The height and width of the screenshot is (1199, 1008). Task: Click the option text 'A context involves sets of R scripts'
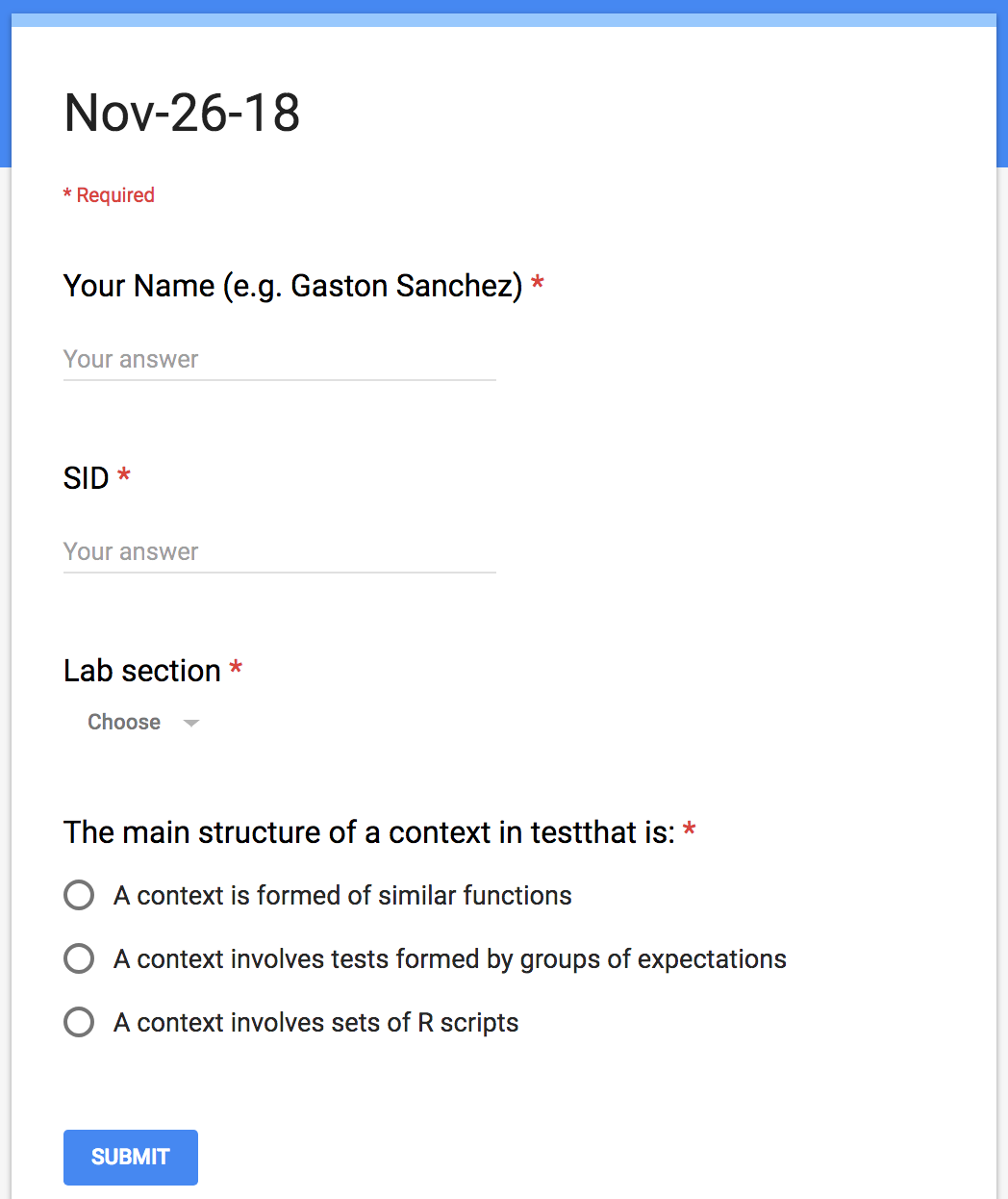click(x=316, y=1023)
